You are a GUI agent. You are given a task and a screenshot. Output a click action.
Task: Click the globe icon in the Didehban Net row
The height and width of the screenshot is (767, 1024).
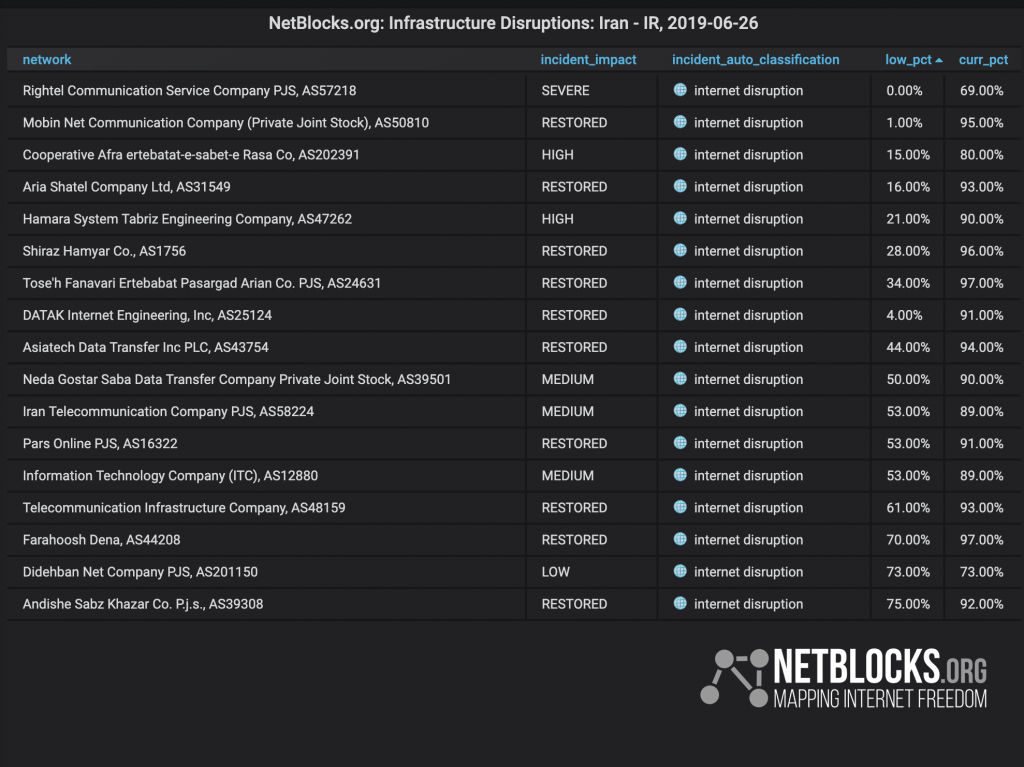pos(680,571)
